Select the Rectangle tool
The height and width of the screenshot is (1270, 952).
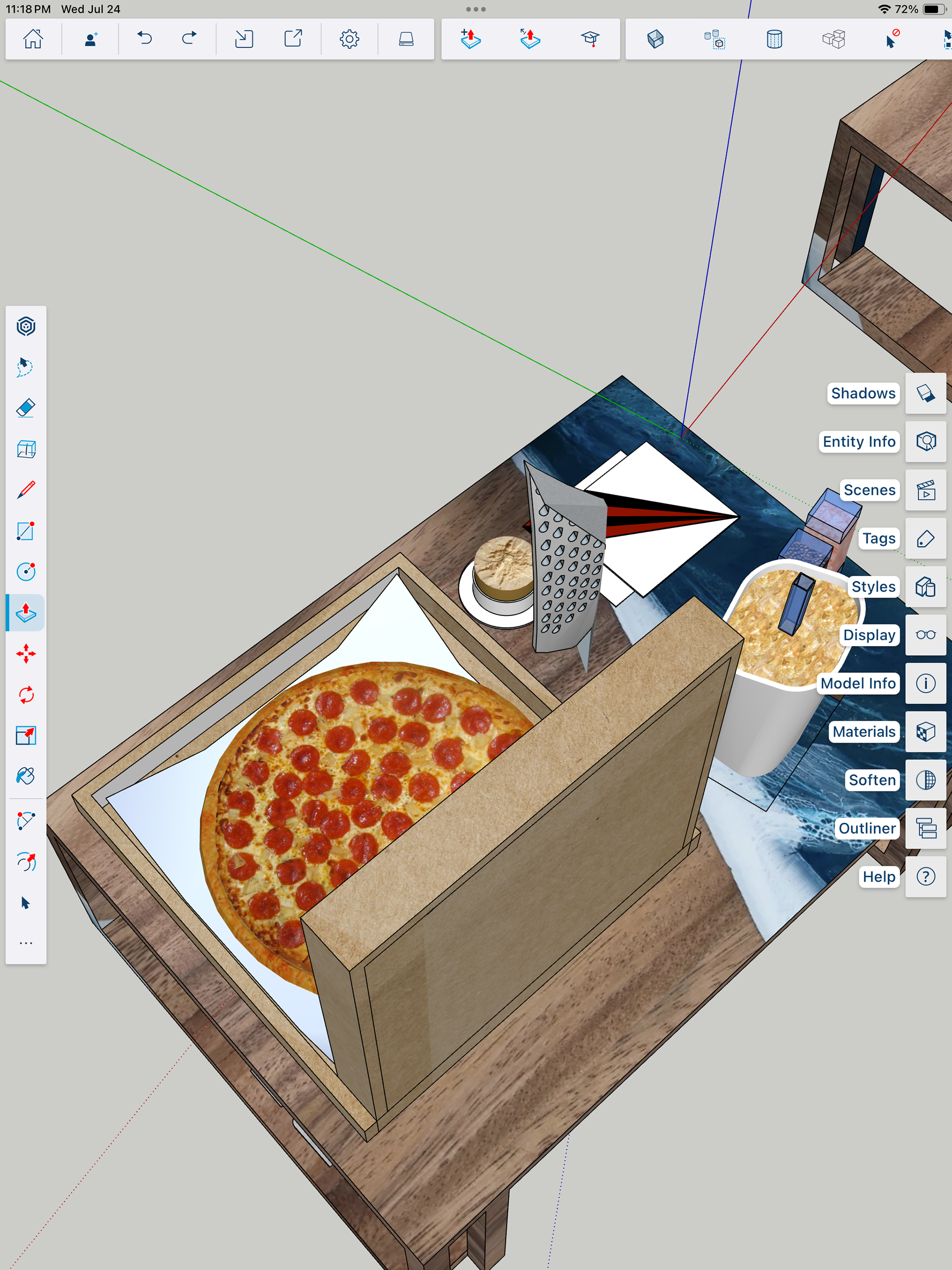[26, 531]
